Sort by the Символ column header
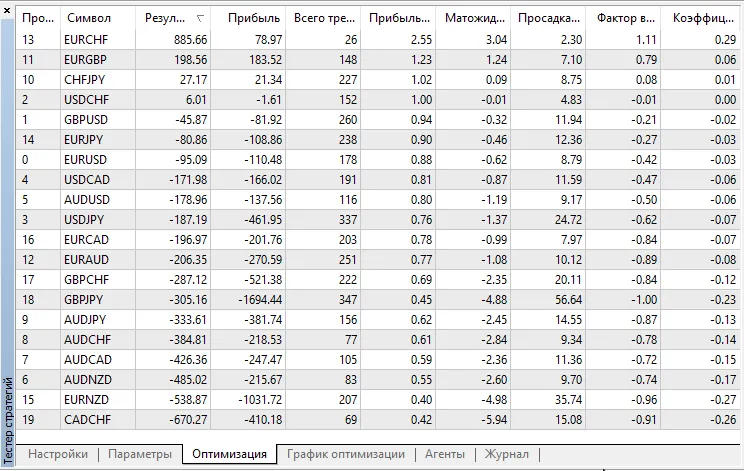The height and width of the screenshot is (471, 744). pos(90,18)
